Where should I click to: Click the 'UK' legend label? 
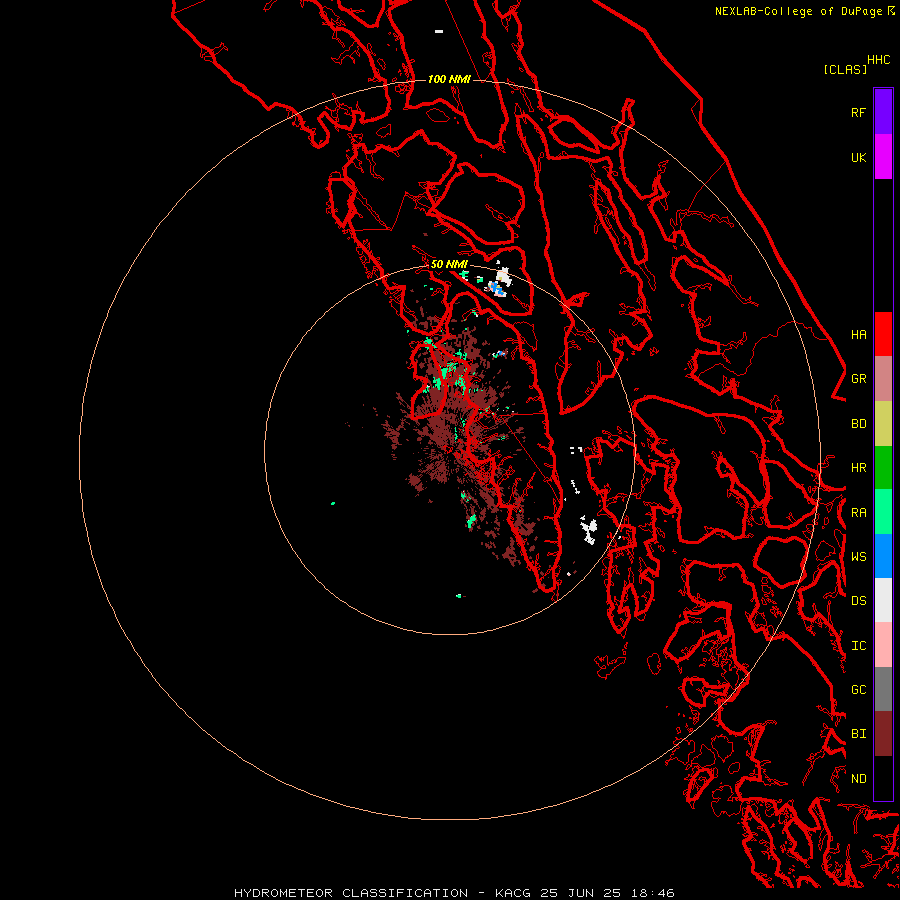(x=858, y=157)
